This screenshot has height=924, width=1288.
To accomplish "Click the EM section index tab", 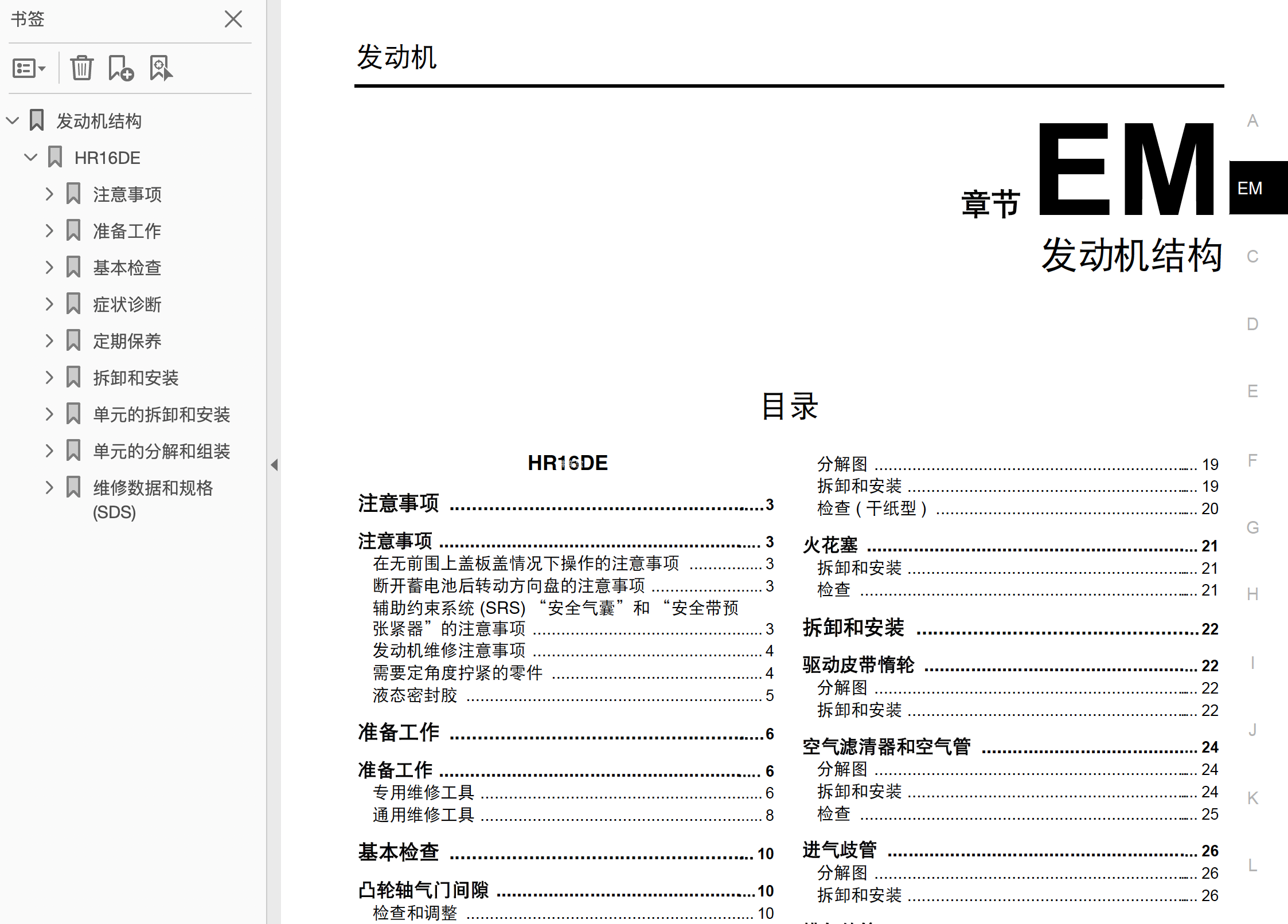I will point(1258,188).
